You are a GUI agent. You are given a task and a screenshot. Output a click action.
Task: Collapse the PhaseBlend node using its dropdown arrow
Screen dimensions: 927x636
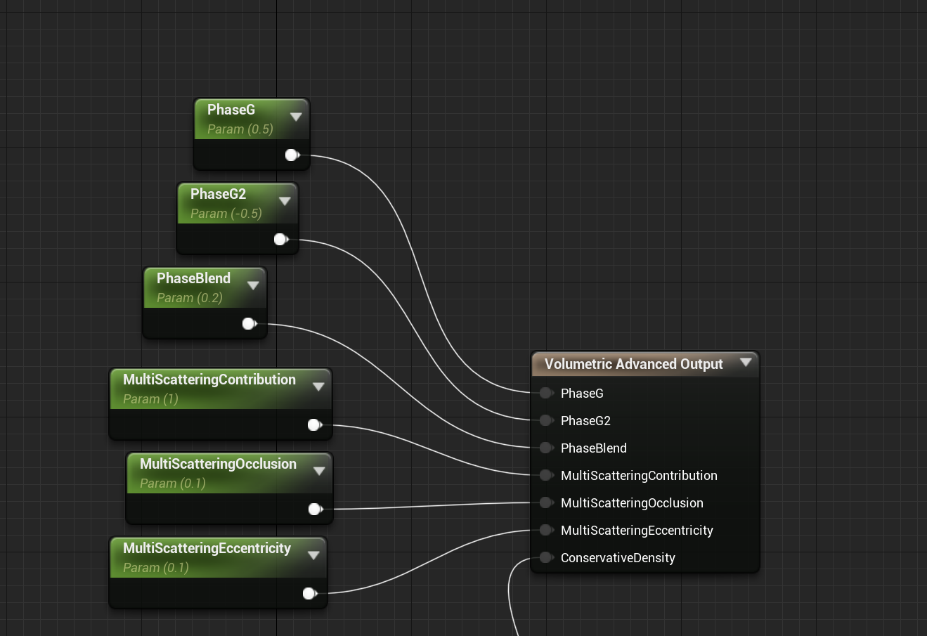253,284
